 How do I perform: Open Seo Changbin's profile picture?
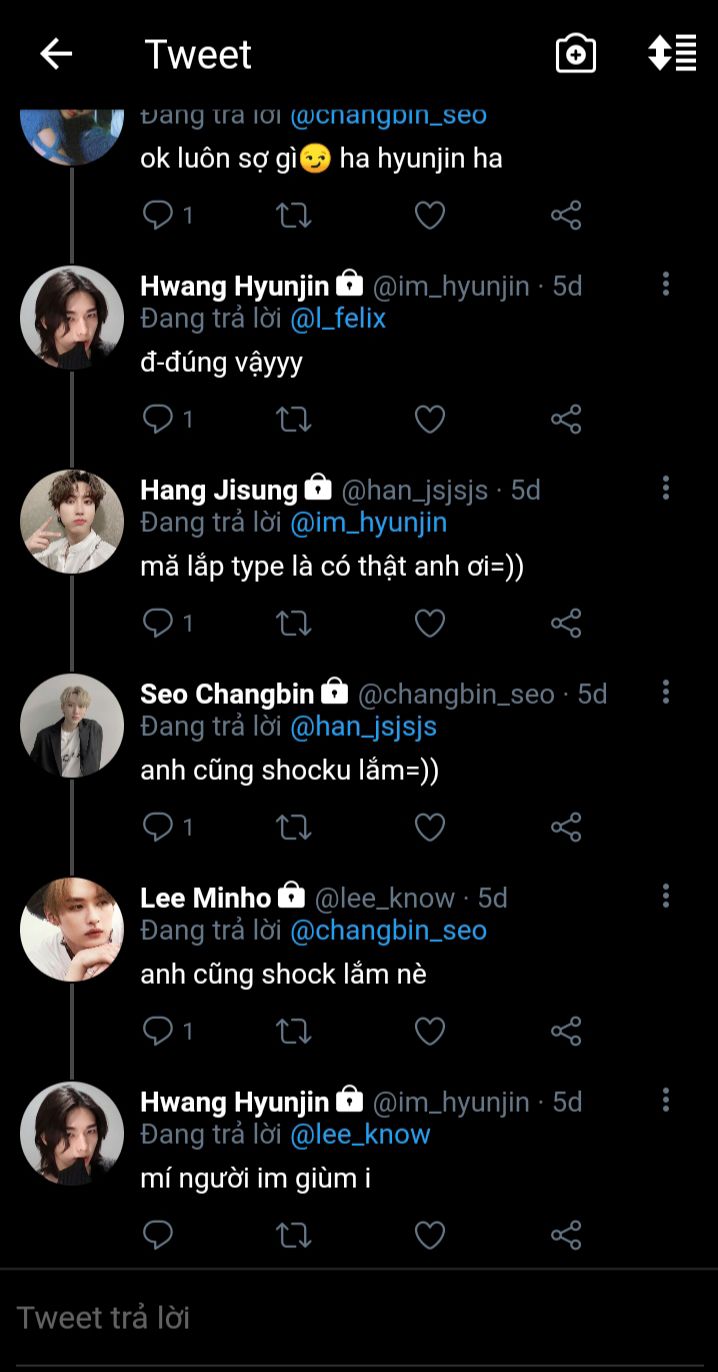72,725
